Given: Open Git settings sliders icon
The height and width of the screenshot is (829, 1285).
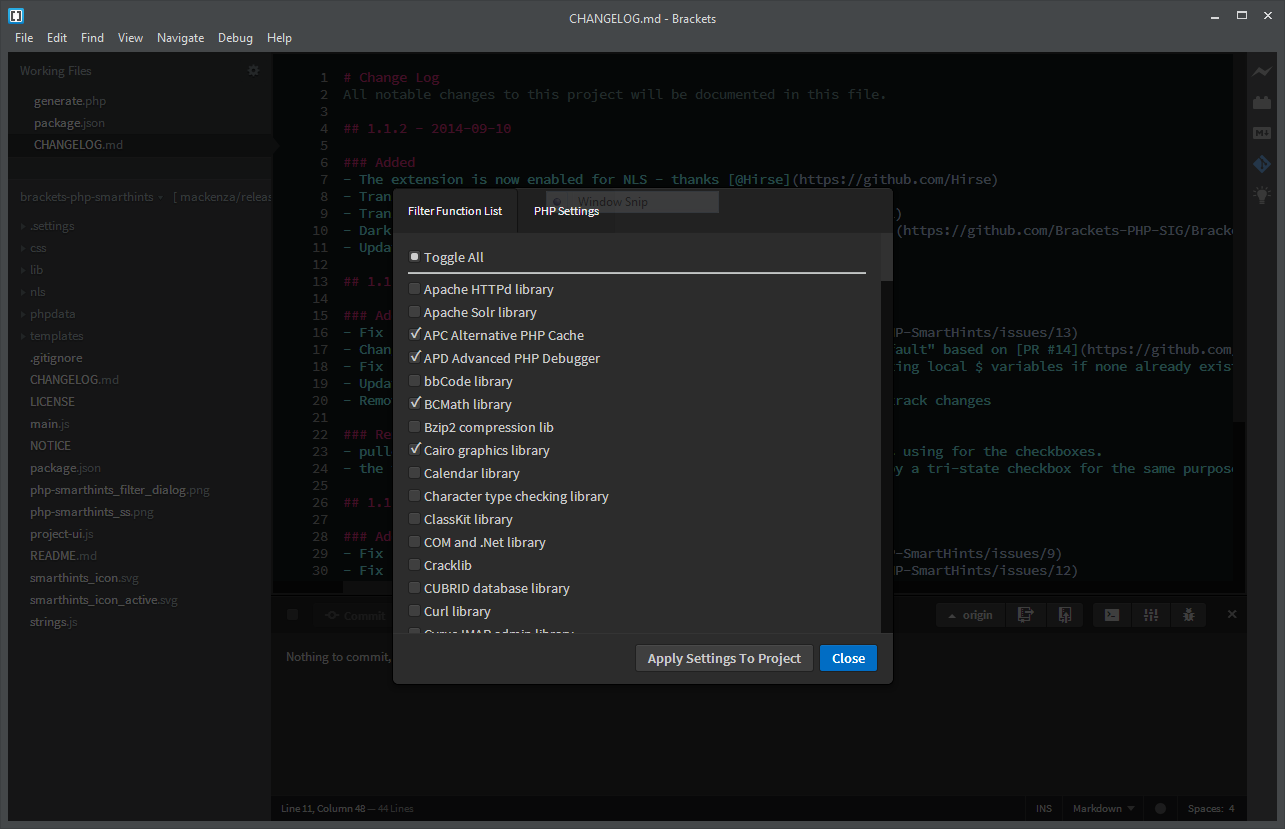Looking at the screenshot, I should coord(1151,615).
